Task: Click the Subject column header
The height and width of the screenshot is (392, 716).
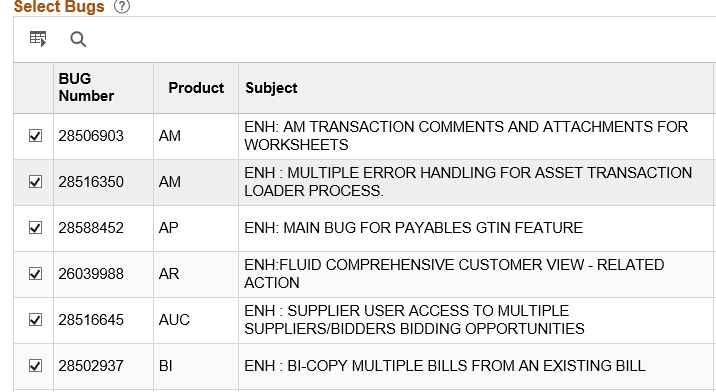Action: (x=271, y=88)
